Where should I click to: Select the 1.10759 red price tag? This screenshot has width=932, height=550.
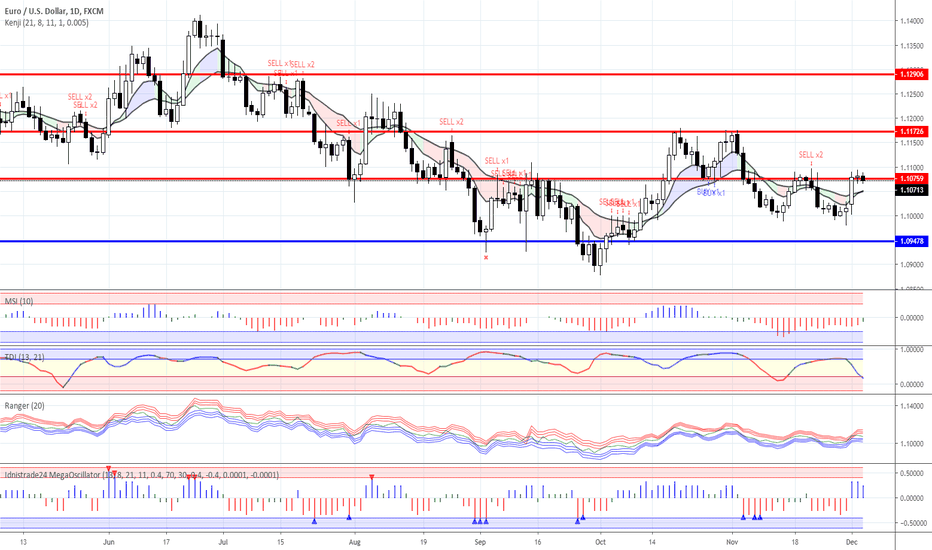click(x=911, y=179)
